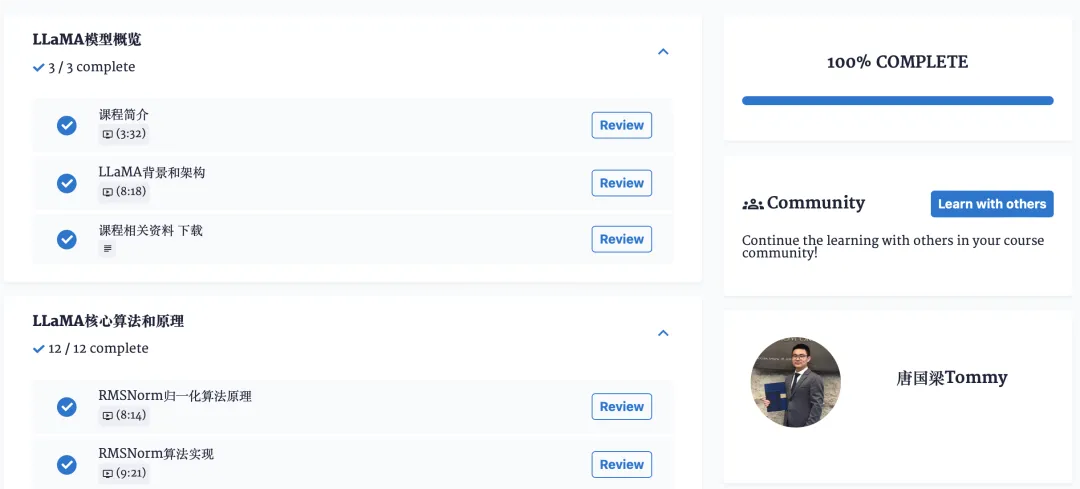The height and width of the screenshot is (489, 1080).
Task: Toggle the completion check for 课程简介
Action: coord(67,125)
